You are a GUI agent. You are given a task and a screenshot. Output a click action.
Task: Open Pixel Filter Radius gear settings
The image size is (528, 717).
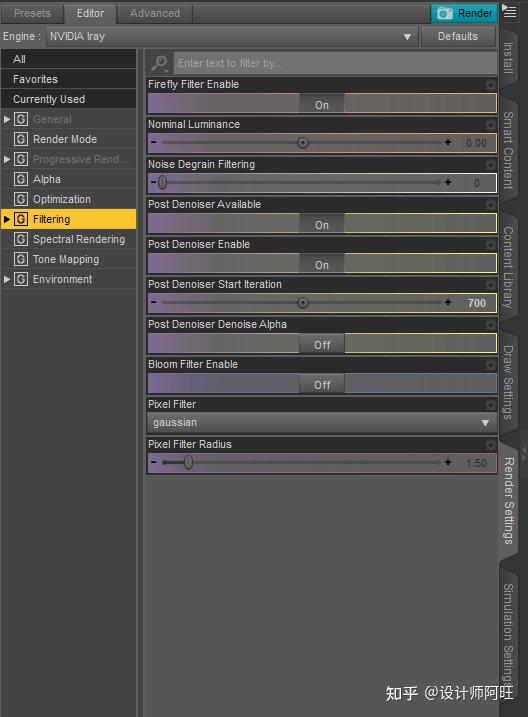491,444
